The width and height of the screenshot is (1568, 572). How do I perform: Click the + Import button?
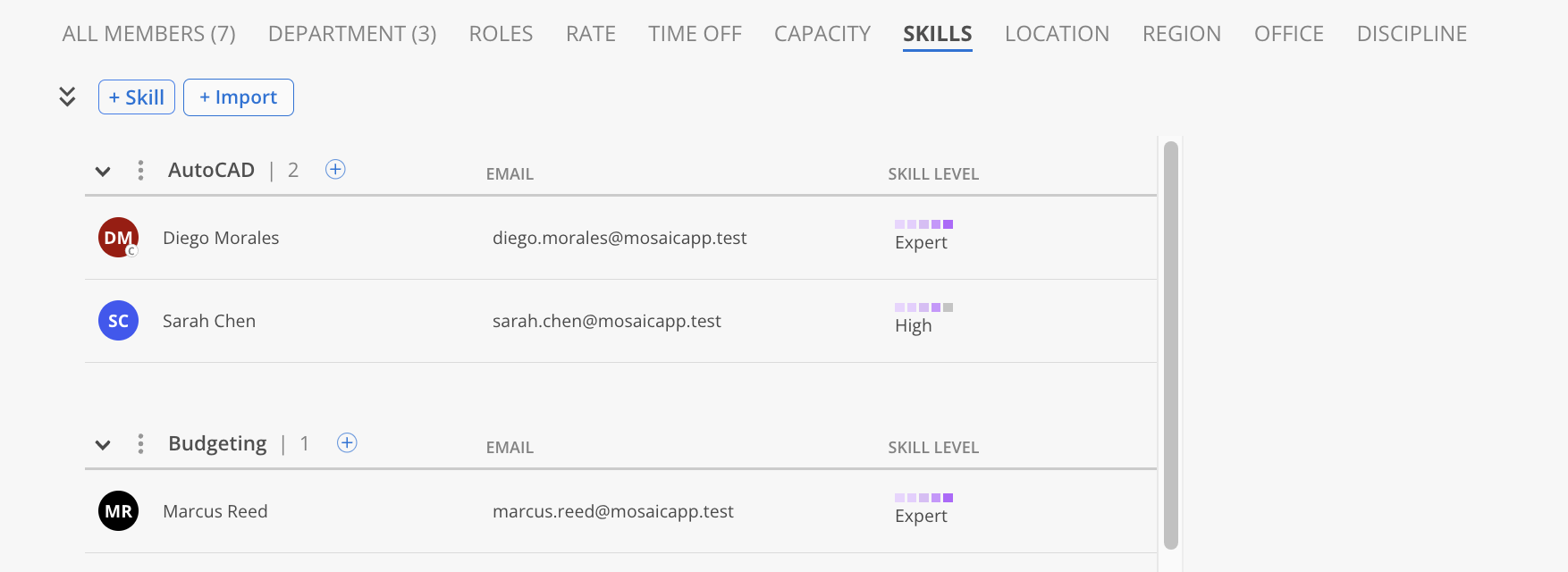point(239,97)
